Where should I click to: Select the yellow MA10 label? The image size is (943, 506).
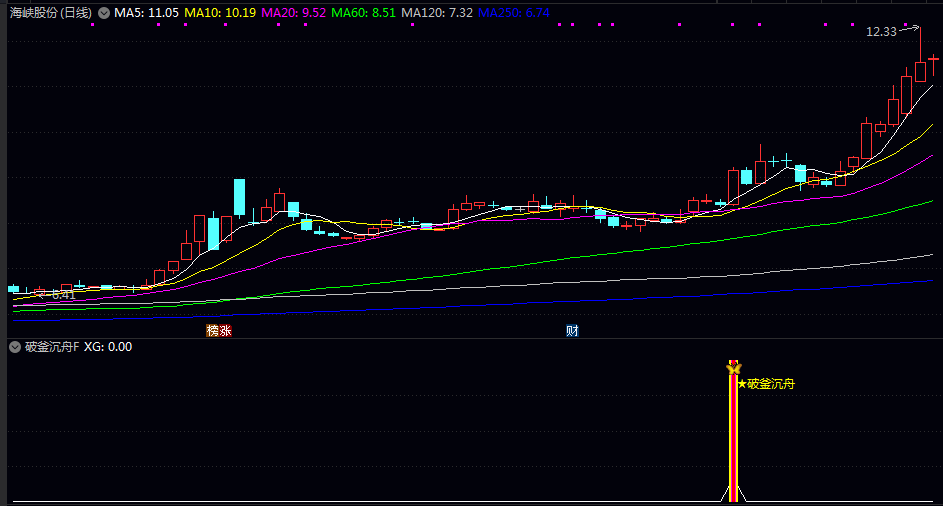click(x=220, y=13)
